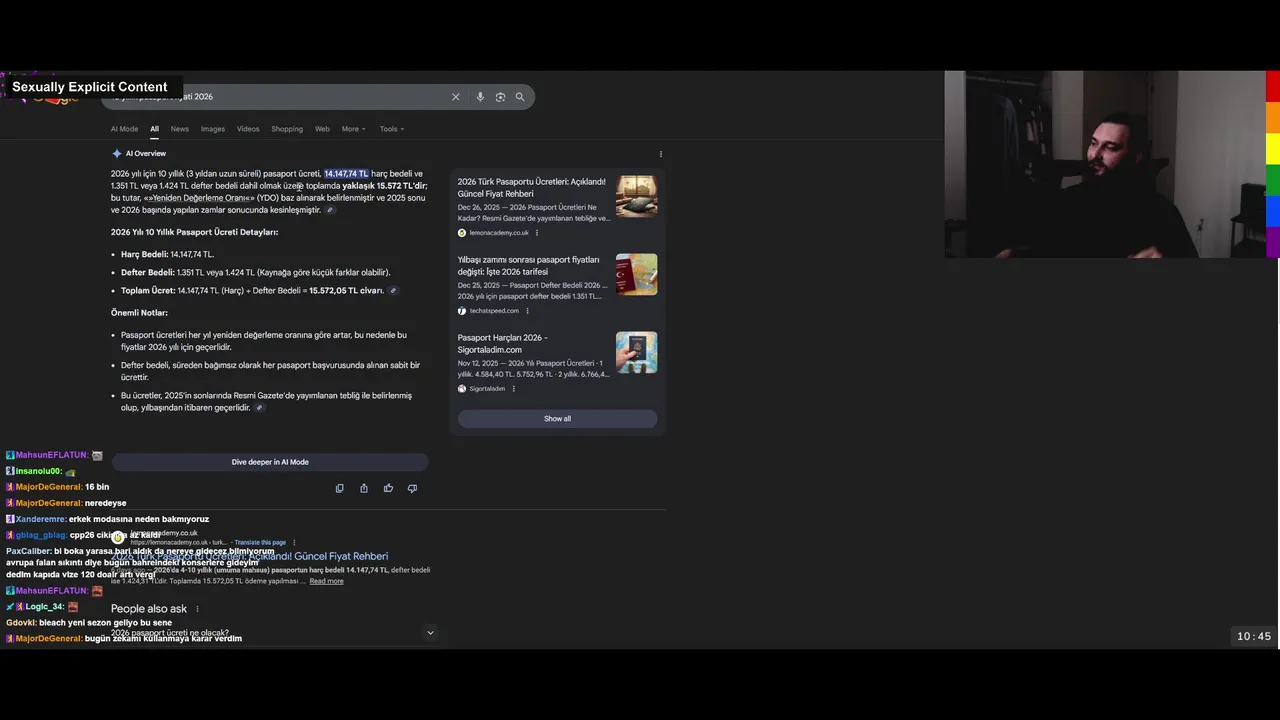Open 'Yılbaşı zammı sonrası pasaport fiyatları' source card
Image resolution: width=1280 pixels, height=720 pixels.
point(529,266)
